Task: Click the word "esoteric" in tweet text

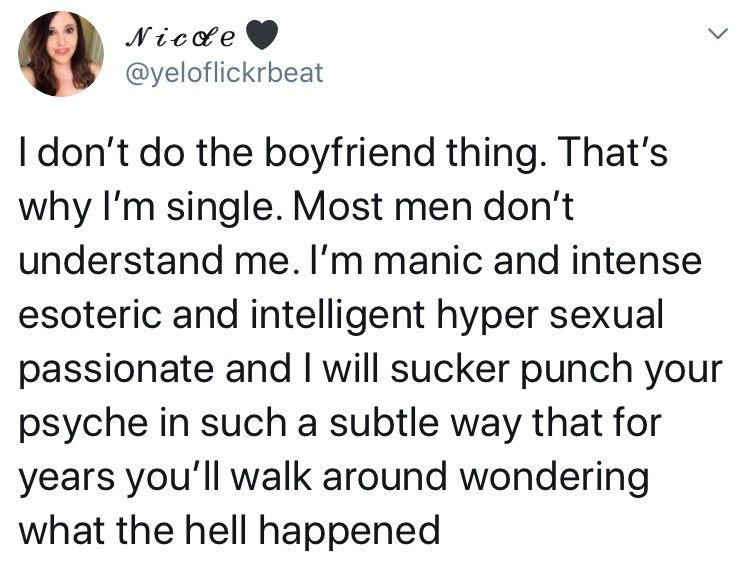Action: 90,314
